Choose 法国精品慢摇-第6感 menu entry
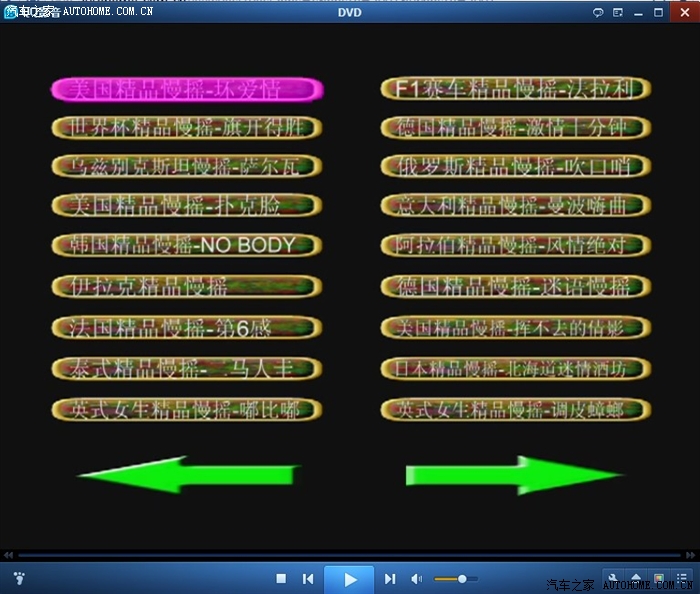Screen dimensions: 700x594 coord(187,327)
